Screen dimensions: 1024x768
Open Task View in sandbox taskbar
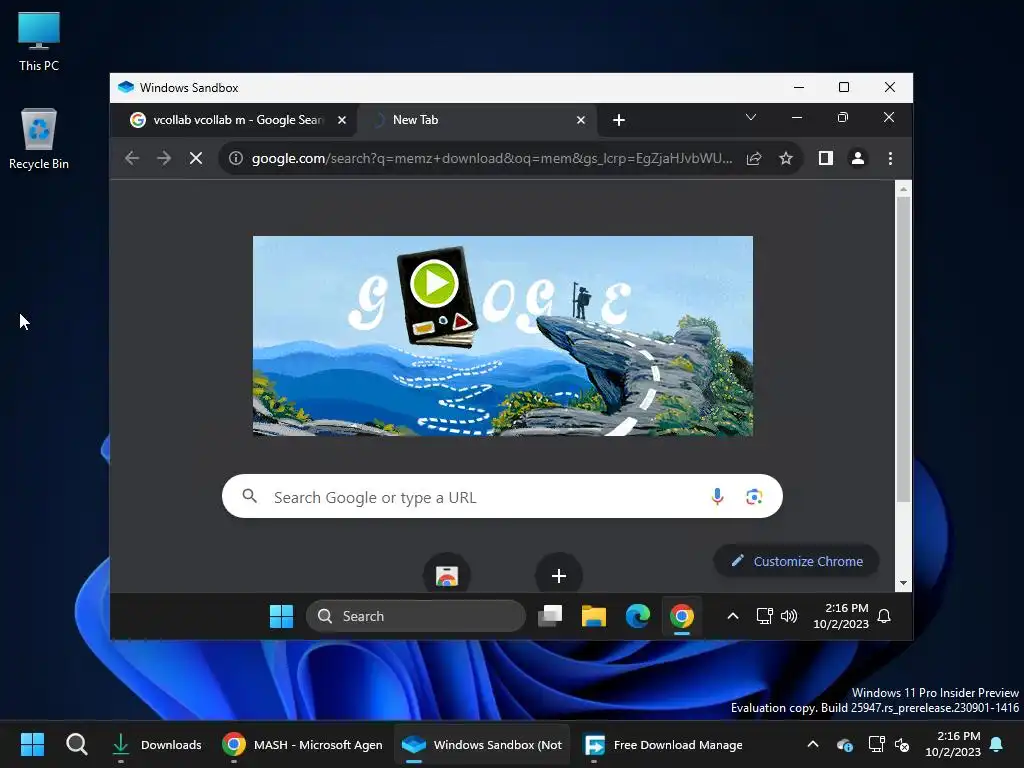[x=550, y=616]
